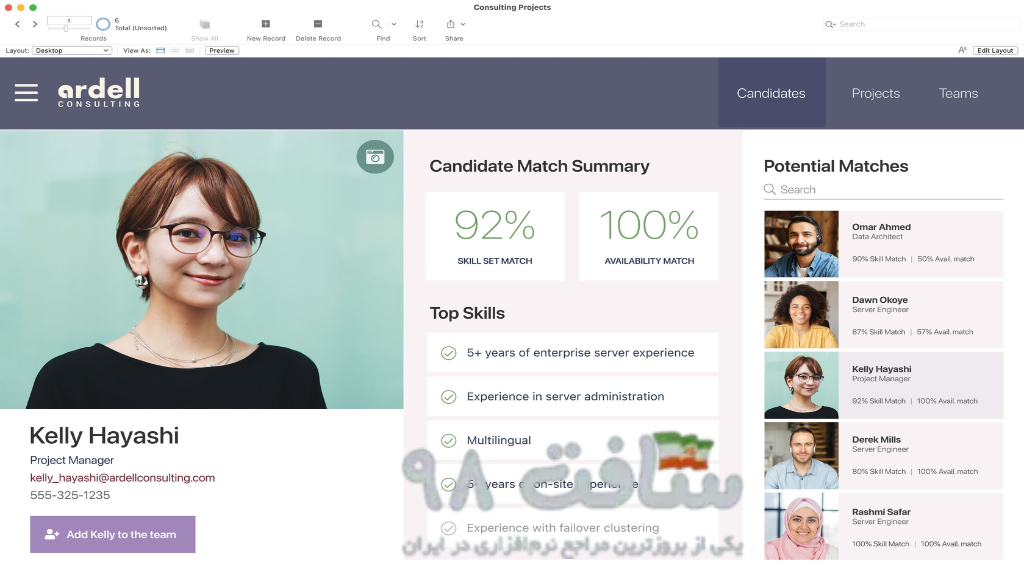This screenshot has height=576, width=1024.
Task: Switch to View As table
Action: pos(190,50)
